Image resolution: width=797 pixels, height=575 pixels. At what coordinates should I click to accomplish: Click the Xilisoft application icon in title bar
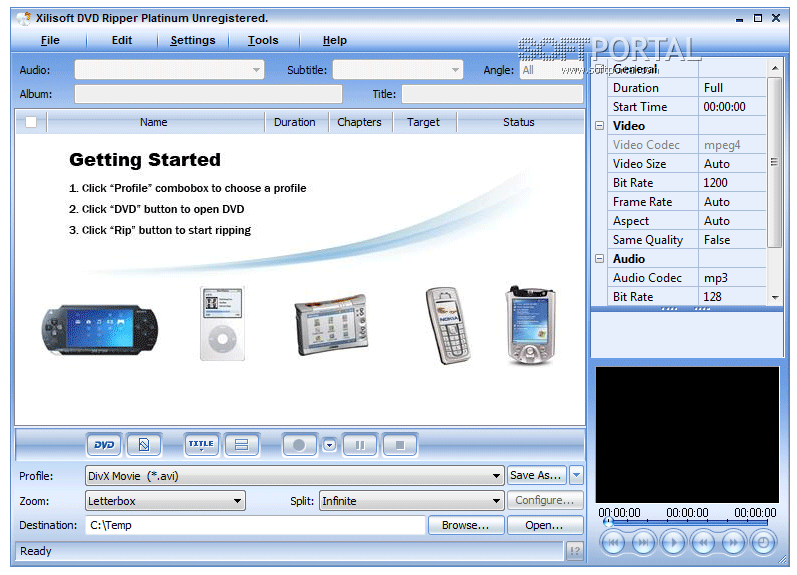tap(23, 19)
